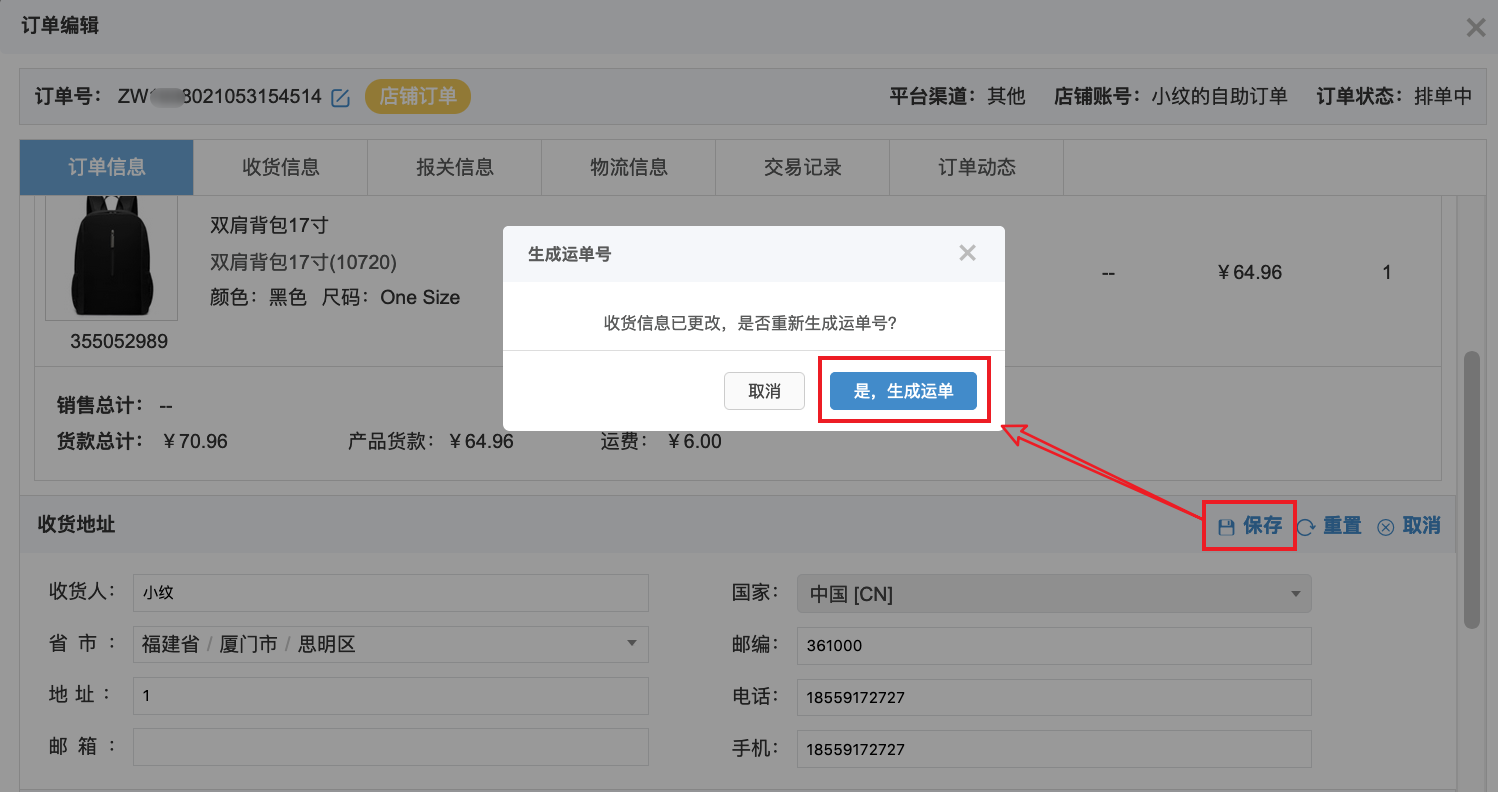Switch to the 物流信息 tab
The image size is (1498, 792).
click(x=628, y=167)
